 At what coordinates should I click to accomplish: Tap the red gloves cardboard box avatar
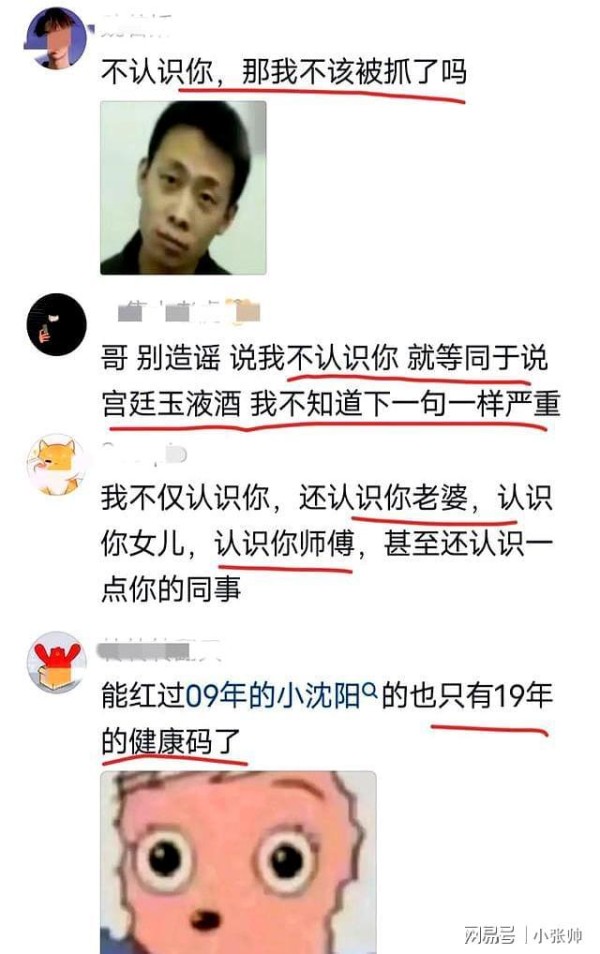57,663
